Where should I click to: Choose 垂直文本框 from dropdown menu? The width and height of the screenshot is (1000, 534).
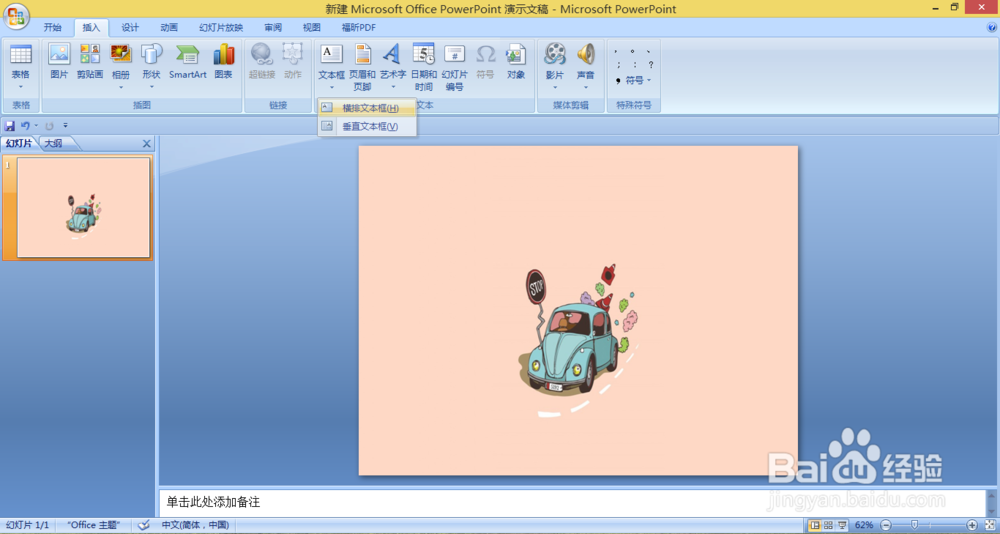click(x=367, y=126)
